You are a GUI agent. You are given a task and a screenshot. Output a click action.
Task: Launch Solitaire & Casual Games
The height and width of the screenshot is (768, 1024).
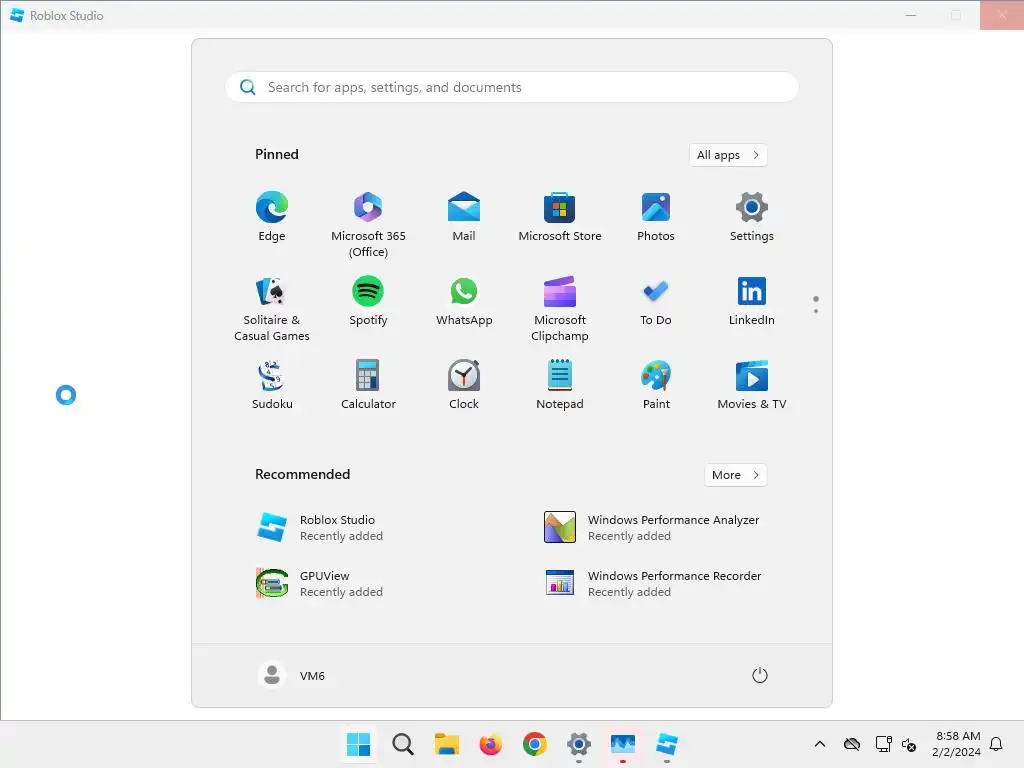pos(272,309)
